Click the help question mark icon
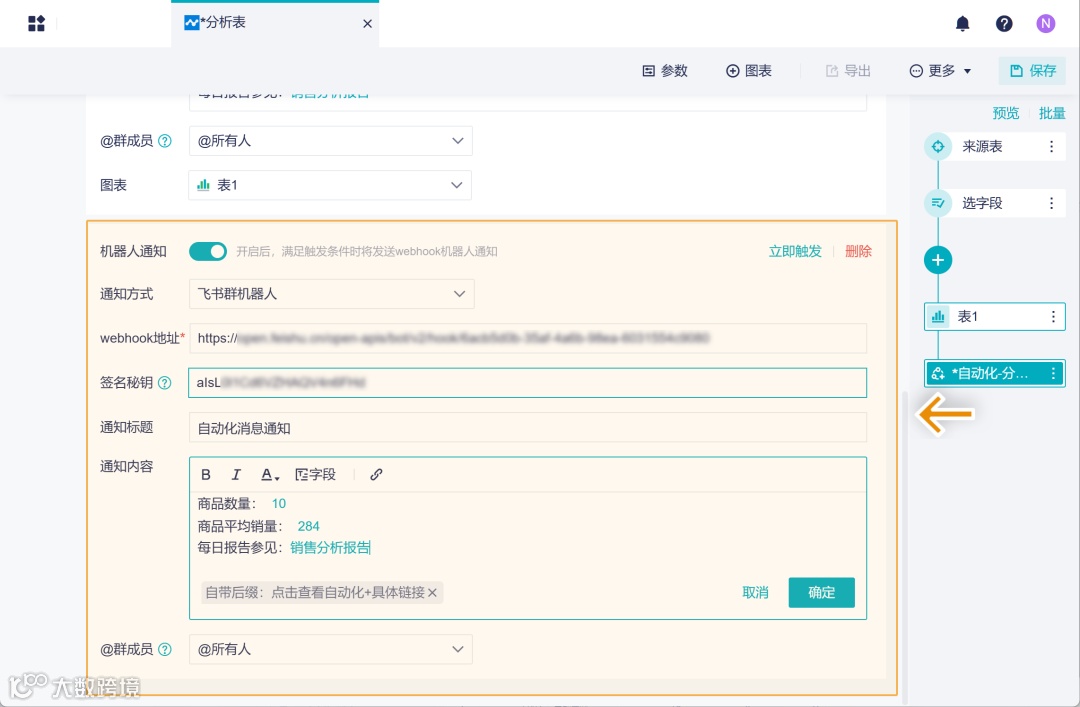The image size is (1080, 707). coord(1004,23)
